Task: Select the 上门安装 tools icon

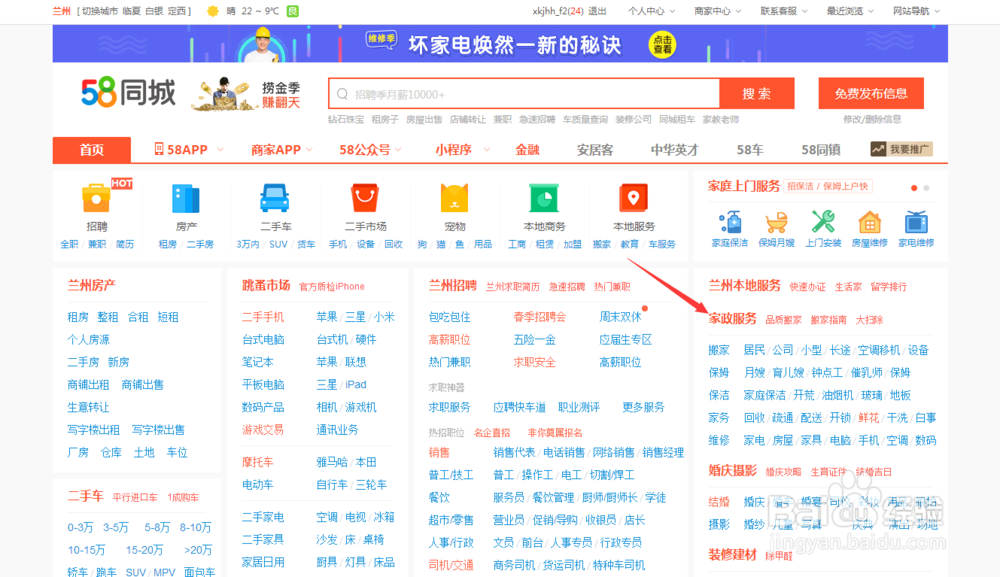Action: point(823,221)
